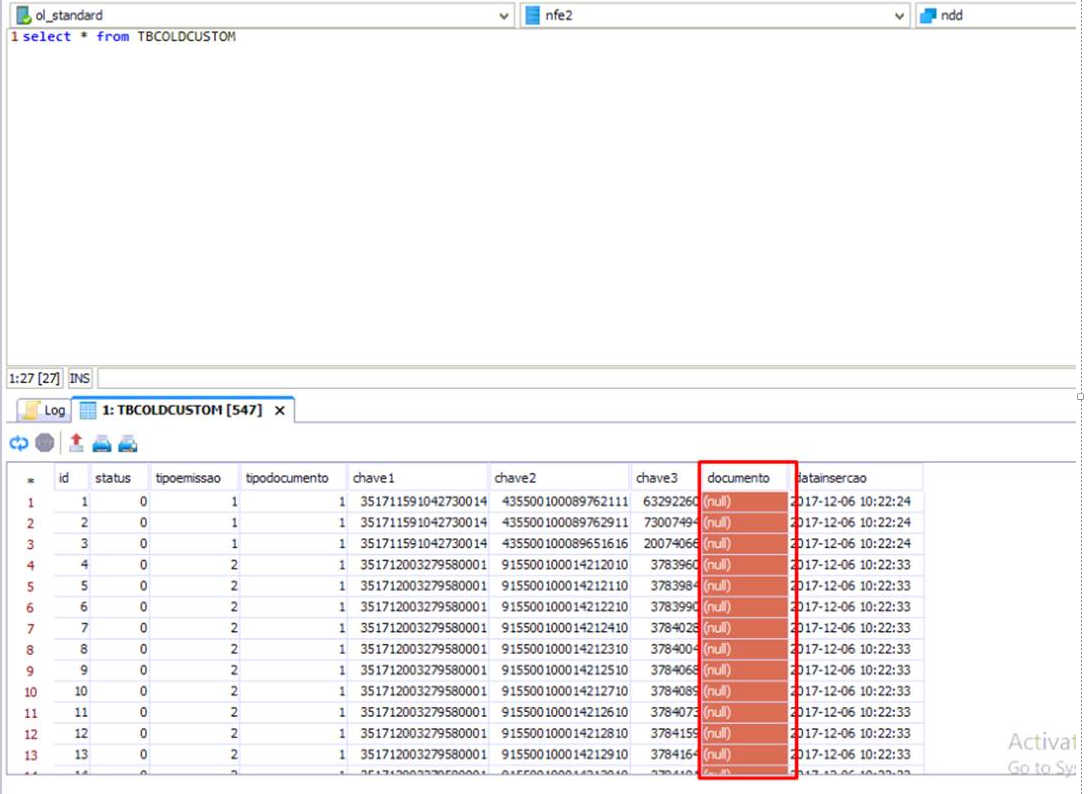Toggle the INS insert mode indicator
This screenshot has height=794, width=1089.
coord(79,379)
